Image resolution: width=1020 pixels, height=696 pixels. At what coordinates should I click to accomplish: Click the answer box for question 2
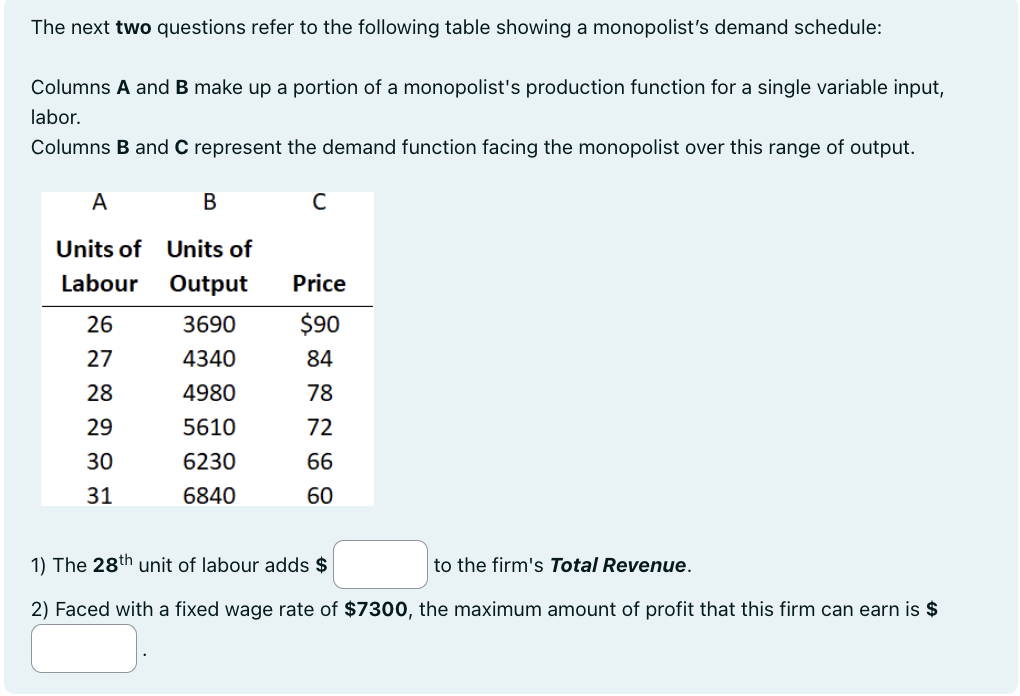(x=83, y=648)
